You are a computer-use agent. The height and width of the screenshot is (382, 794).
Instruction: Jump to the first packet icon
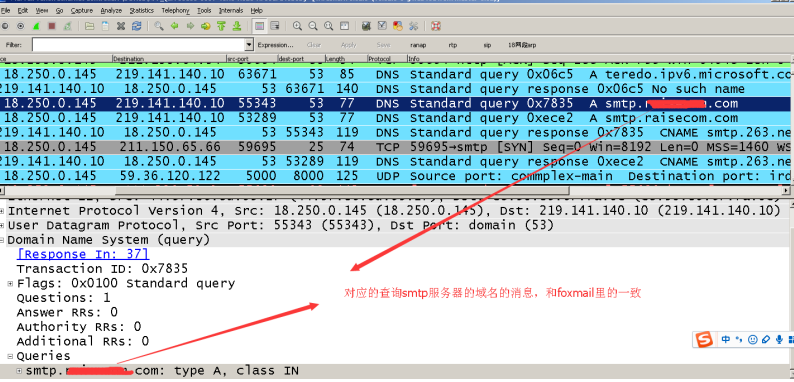(221, 26)
